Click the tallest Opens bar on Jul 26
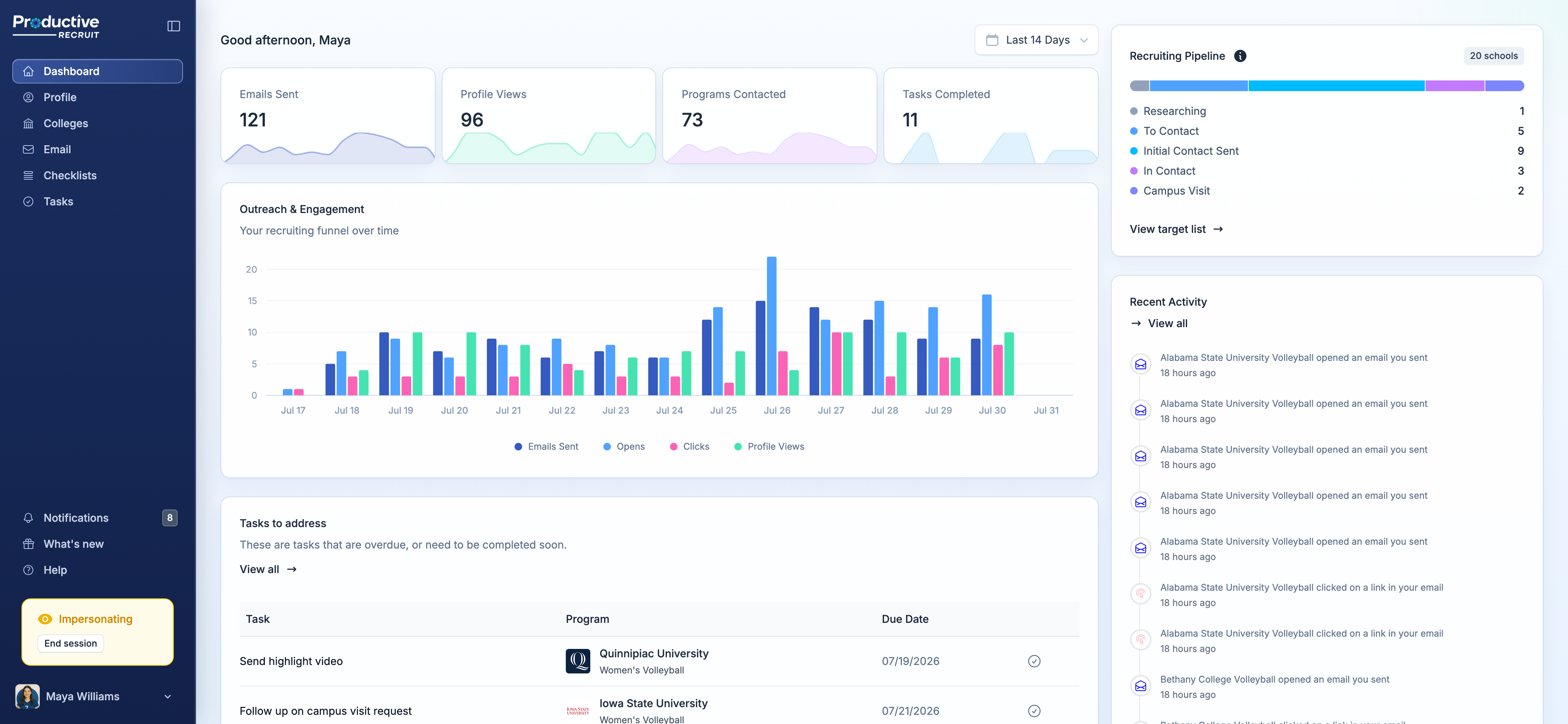Screen dimensions: 1568x724 click(771, 326)
